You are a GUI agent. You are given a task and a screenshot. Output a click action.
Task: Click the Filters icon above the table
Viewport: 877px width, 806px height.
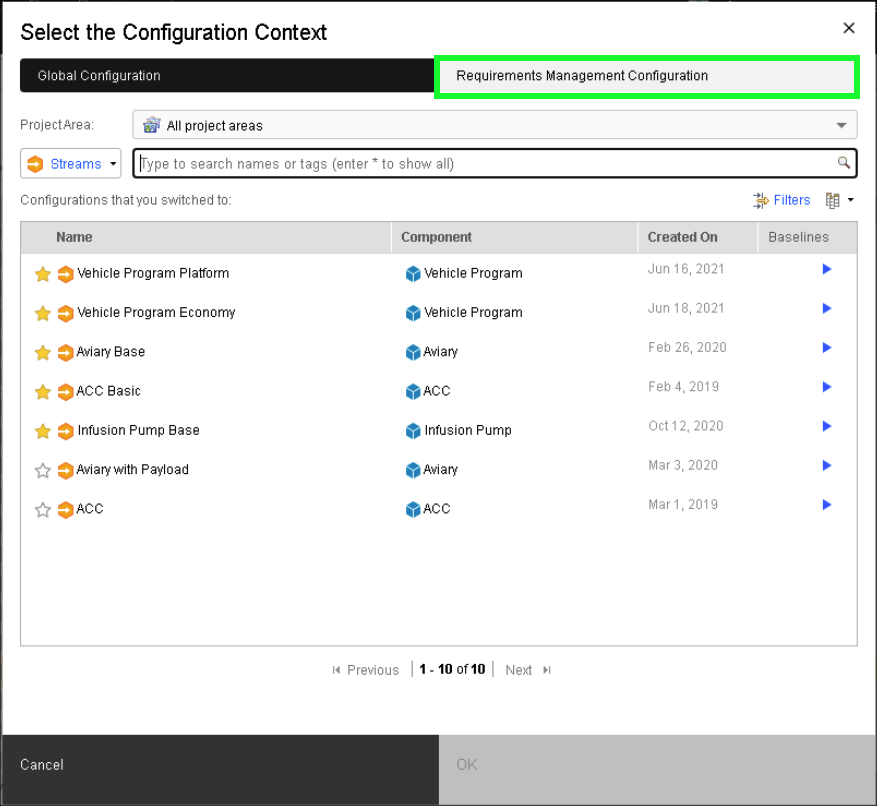[761, 200]
